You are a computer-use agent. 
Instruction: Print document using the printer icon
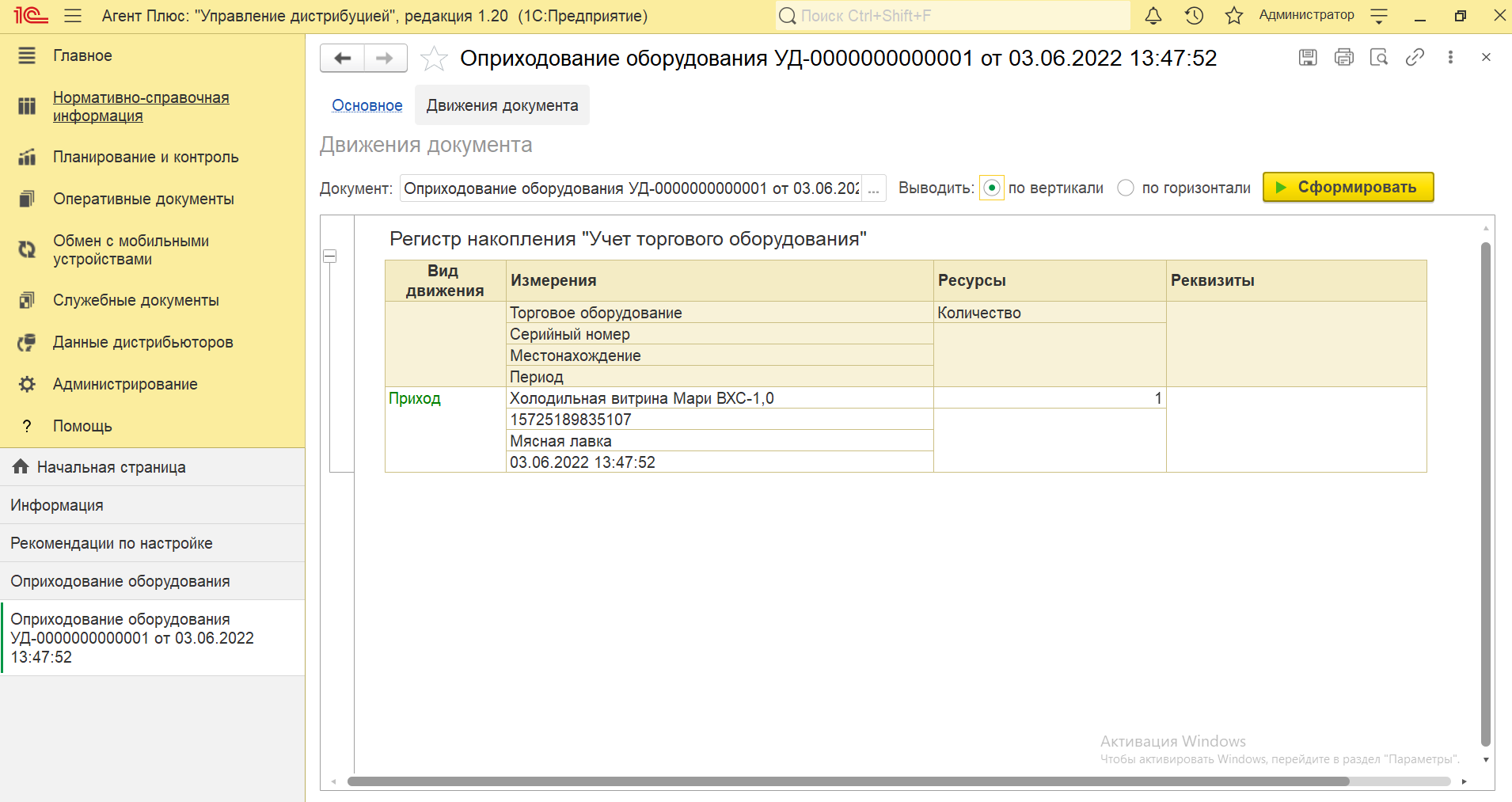coord(1343,57)
